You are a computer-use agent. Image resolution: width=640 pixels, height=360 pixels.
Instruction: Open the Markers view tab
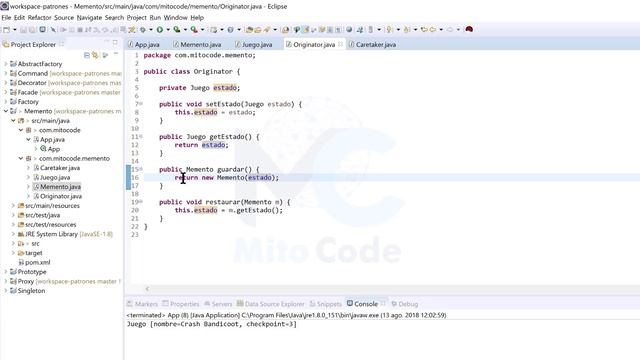[142, 304]
